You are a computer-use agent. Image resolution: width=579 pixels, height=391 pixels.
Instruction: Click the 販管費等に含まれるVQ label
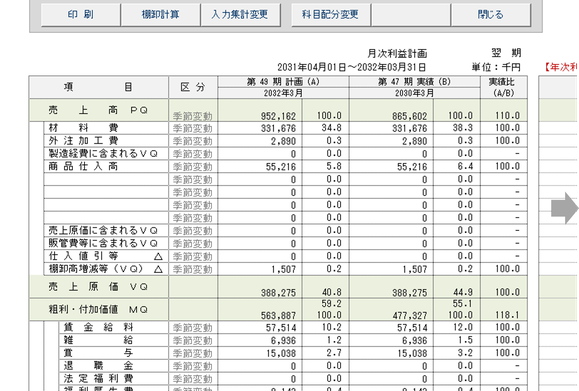coord(103,243)
